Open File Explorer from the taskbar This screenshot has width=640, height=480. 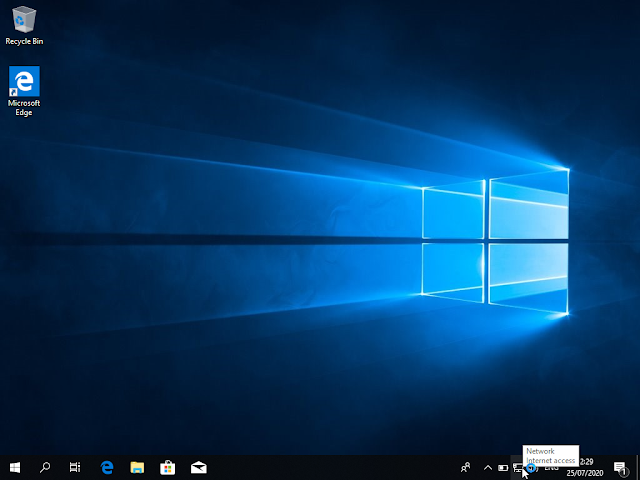click(x=137, y=467)
